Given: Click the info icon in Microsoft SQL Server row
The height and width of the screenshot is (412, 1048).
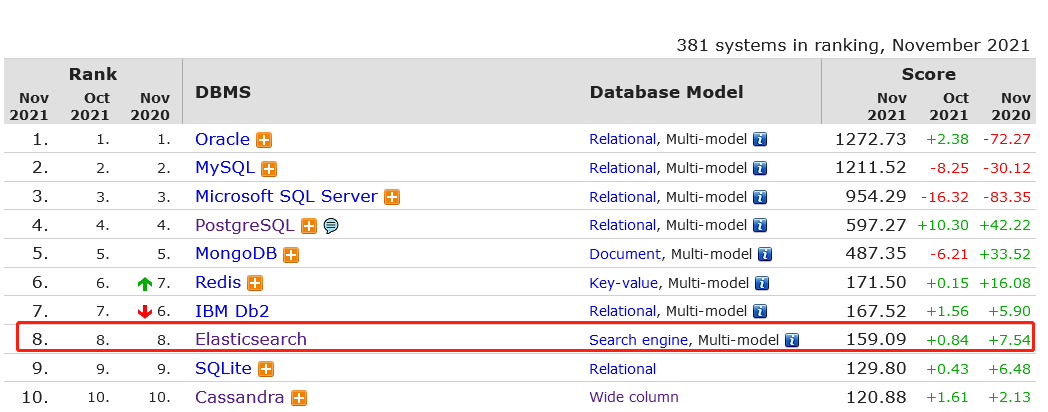Looking at the screenshot, I should 760,197.
